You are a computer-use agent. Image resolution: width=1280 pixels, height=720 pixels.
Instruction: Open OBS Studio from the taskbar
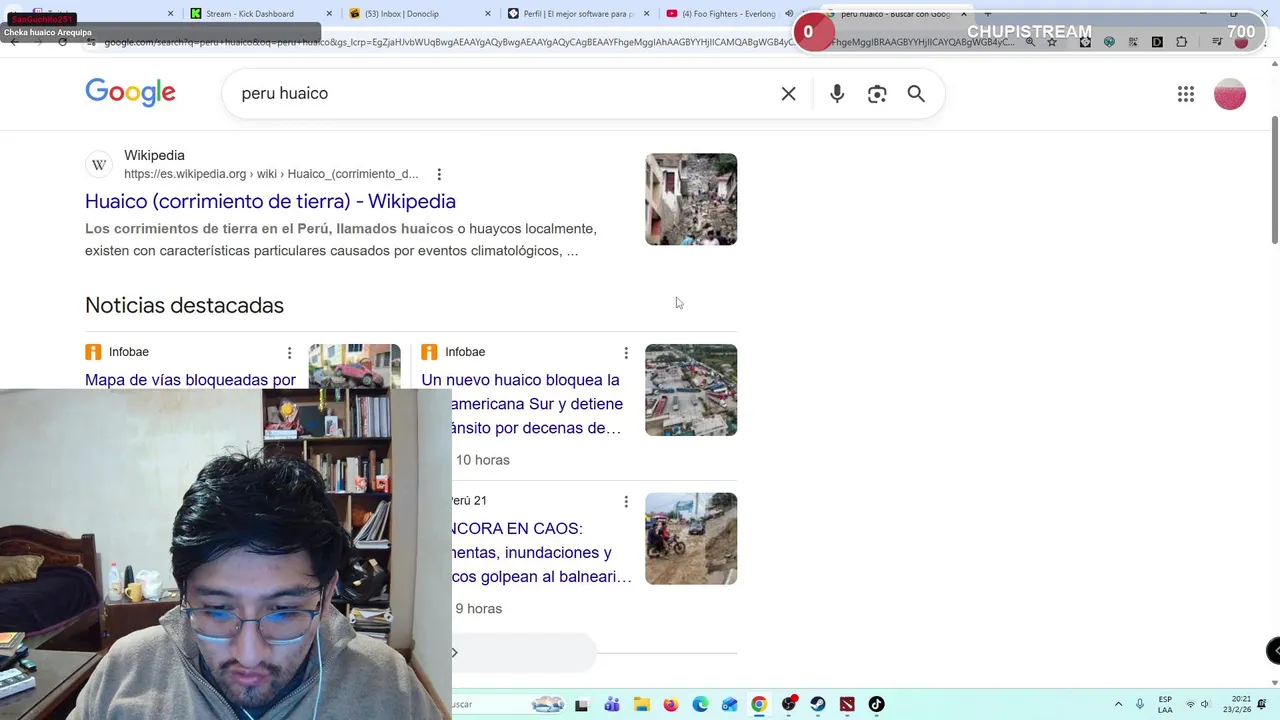point(789,705)
